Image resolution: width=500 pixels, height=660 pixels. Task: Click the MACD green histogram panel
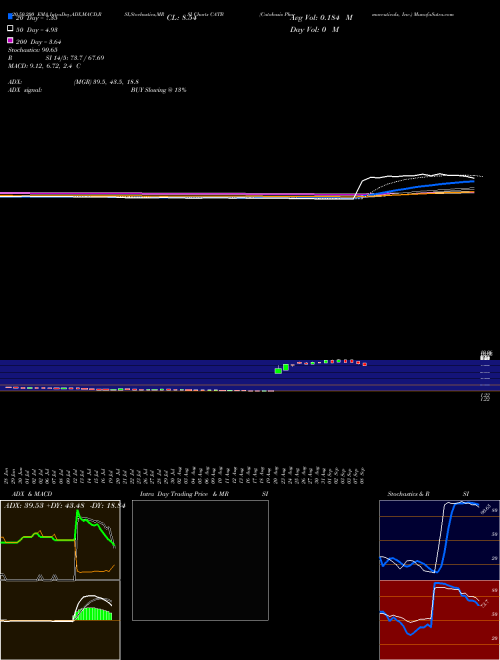point(60,620)
